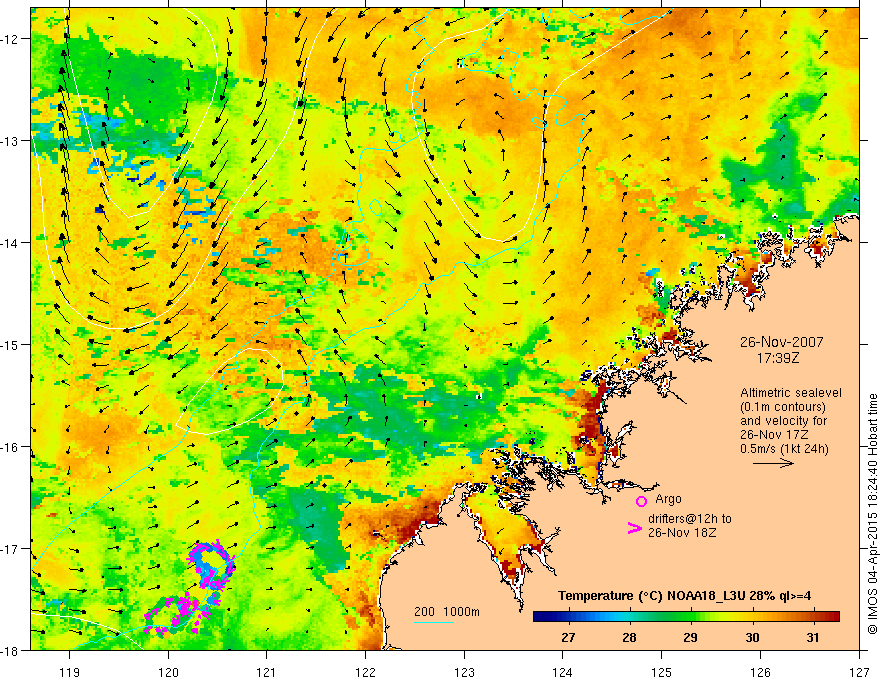Click the 'and velocity for' text line
The height and width of the screenshot is (680, 880).
coord(784,421)
